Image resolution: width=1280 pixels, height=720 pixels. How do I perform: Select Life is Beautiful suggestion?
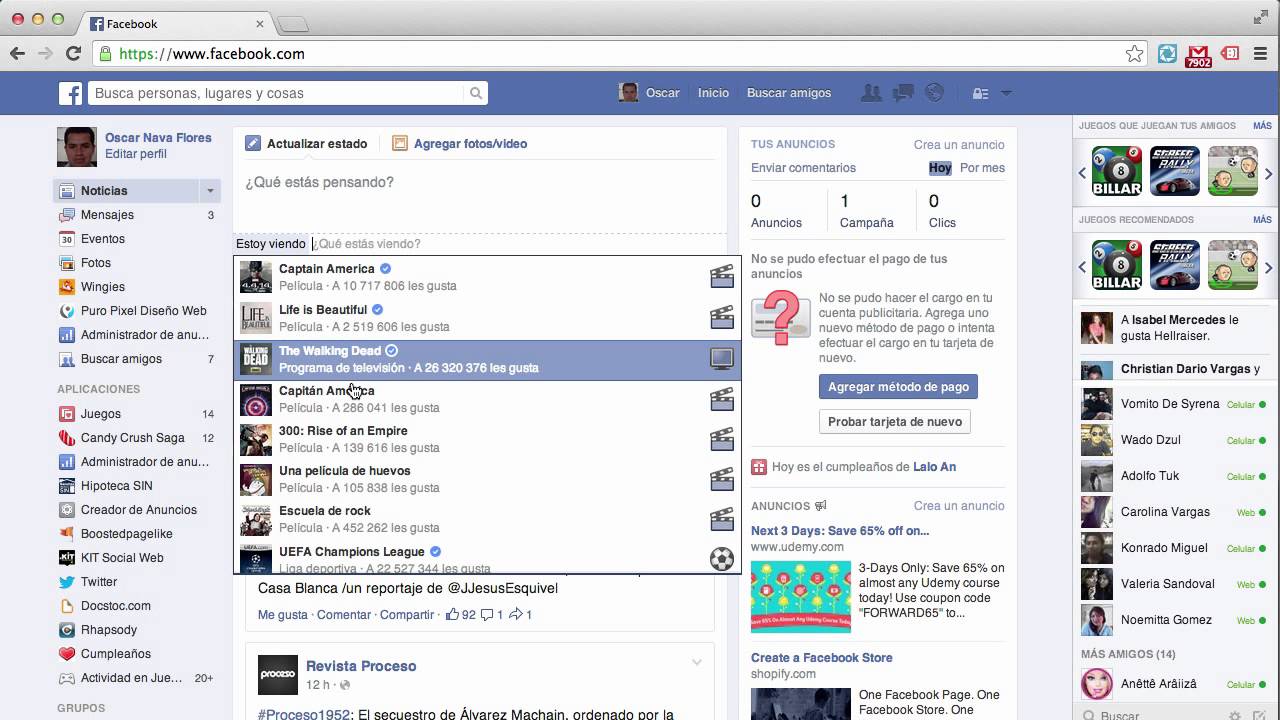pyautogui.click(x=488, y=318)
